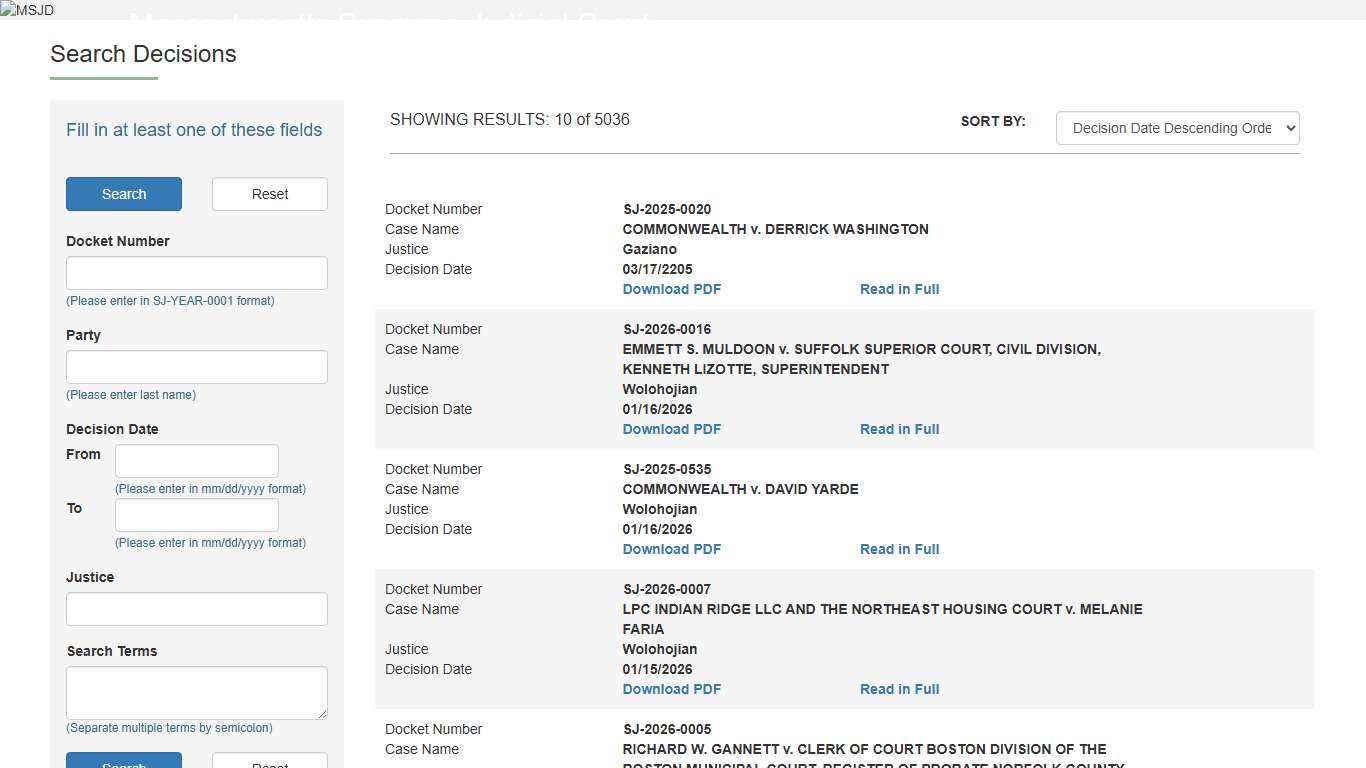The width and height of the screenshot is (1366, 768).
Task: Click the top Reset button above Docket Number
Action: point(269,194)
